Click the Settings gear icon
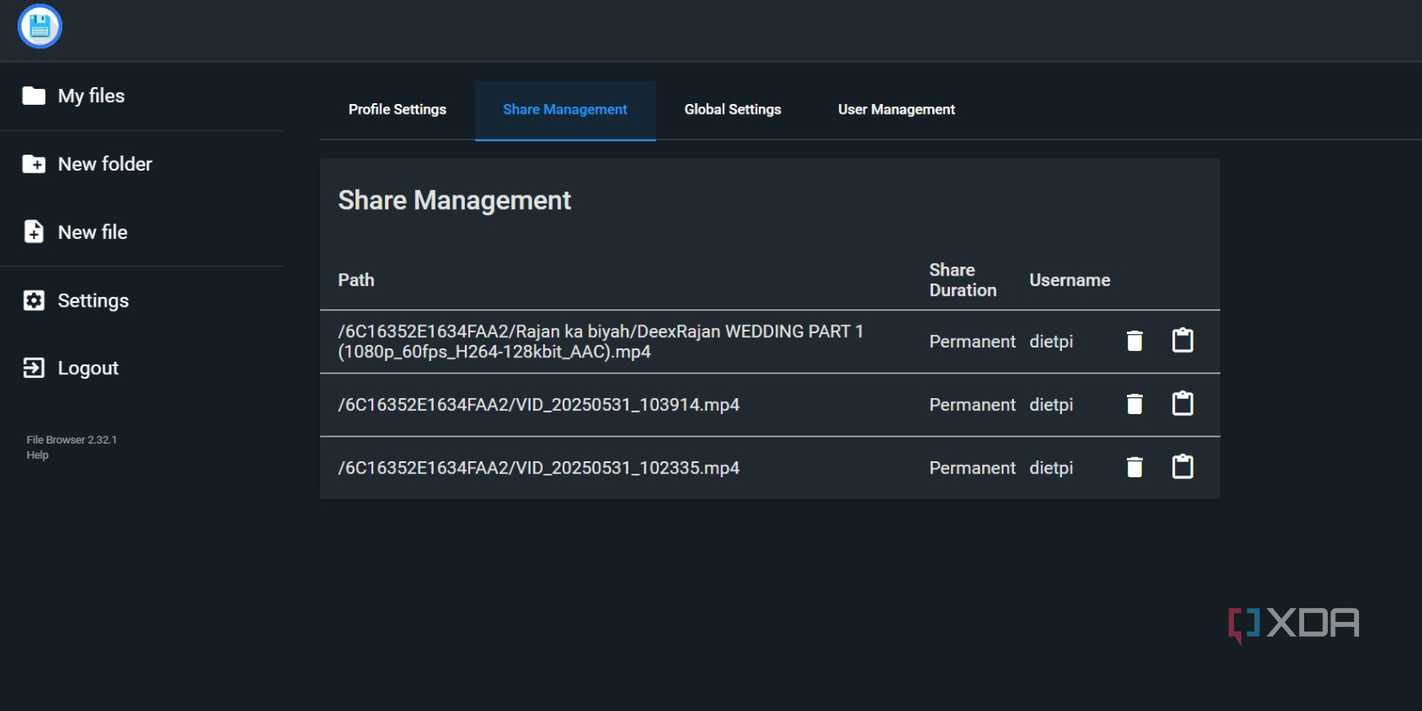This screenshot has height=711, width=1422. point(34,300)
